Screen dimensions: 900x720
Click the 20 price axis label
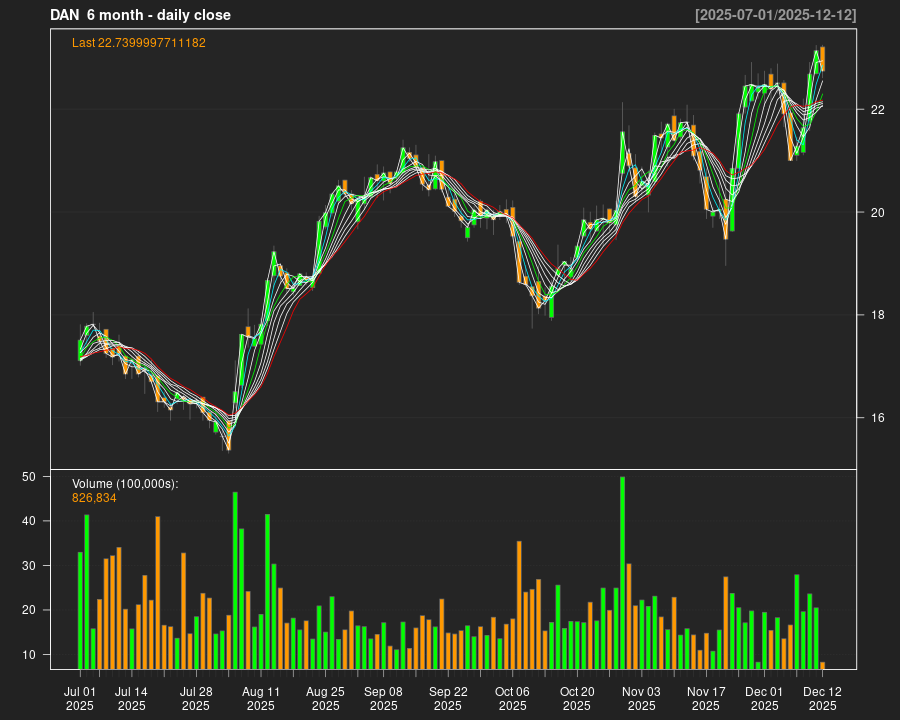878,213
